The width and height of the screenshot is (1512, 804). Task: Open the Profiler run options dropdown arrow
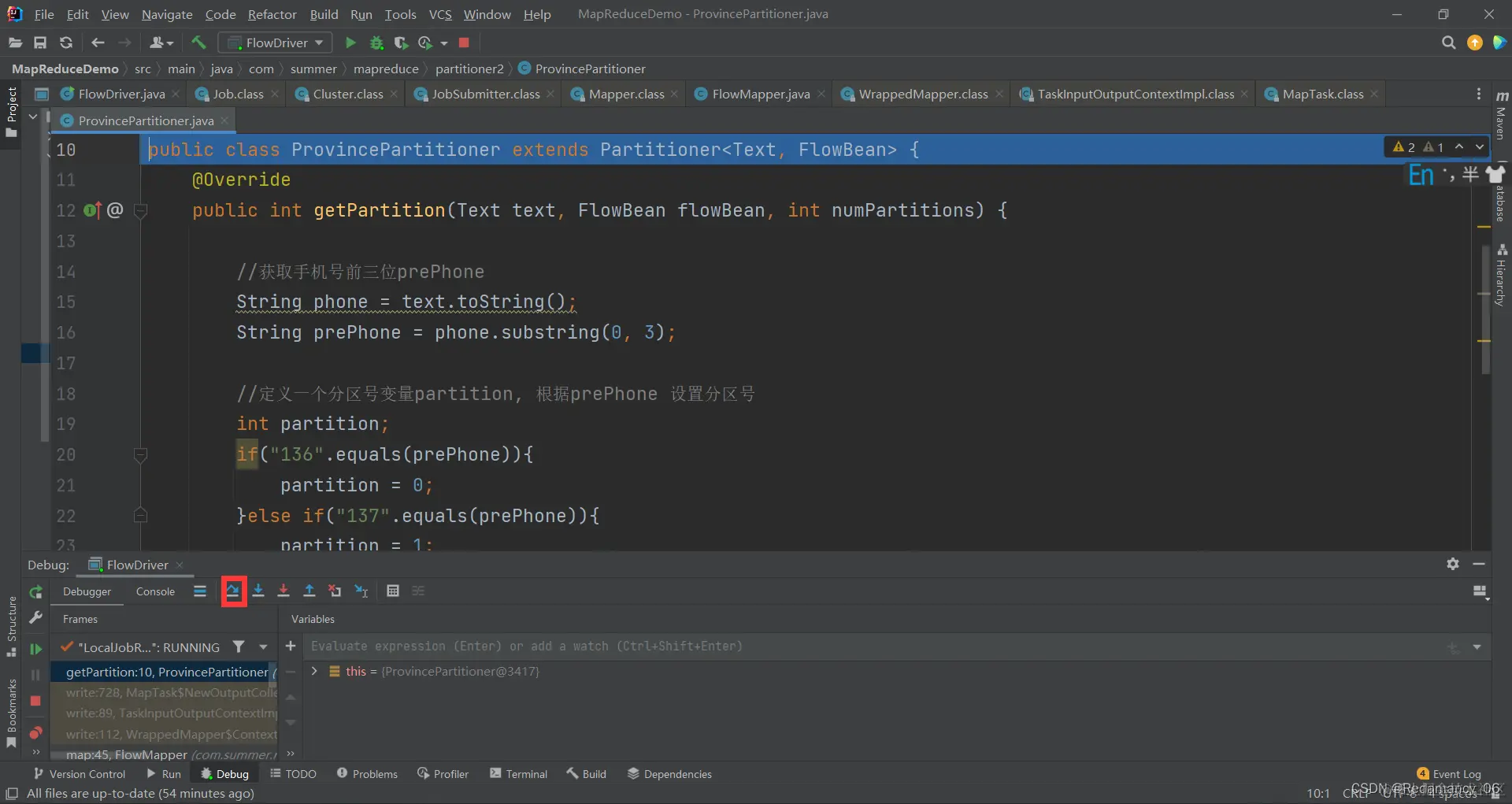pyautogui.click(x=444, y=43)
